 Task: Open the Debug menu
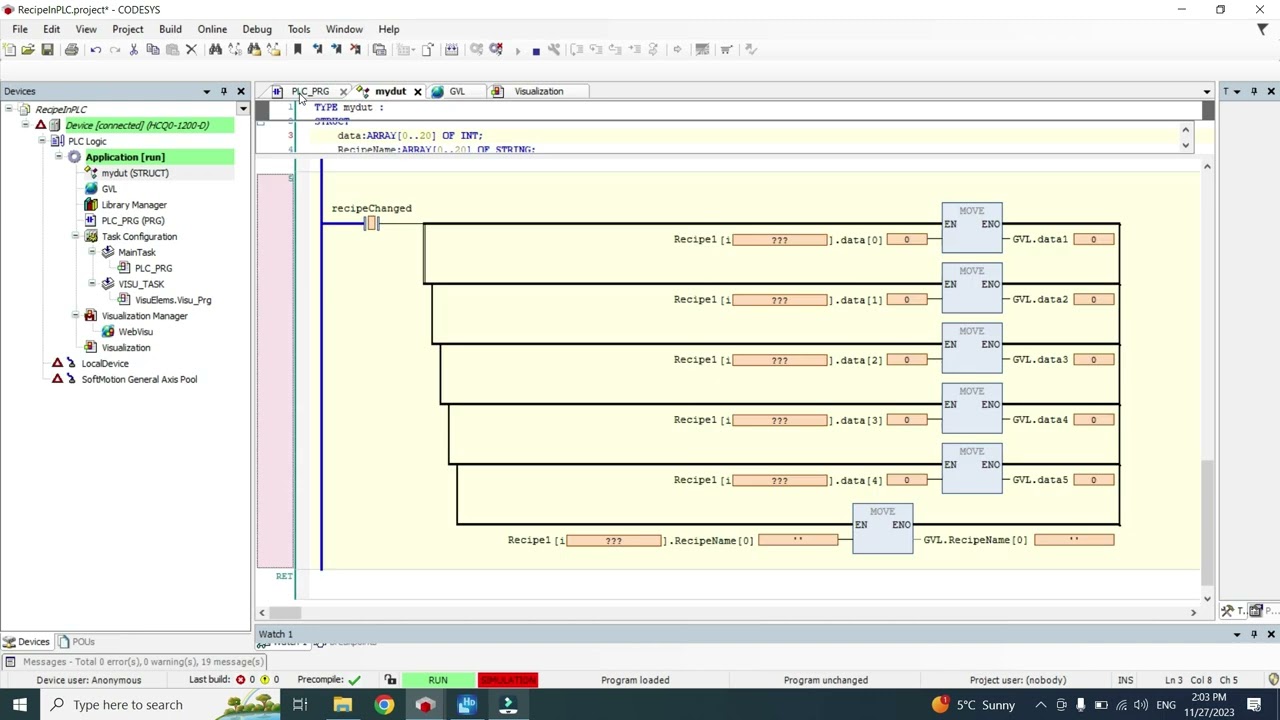coord(257,29)
